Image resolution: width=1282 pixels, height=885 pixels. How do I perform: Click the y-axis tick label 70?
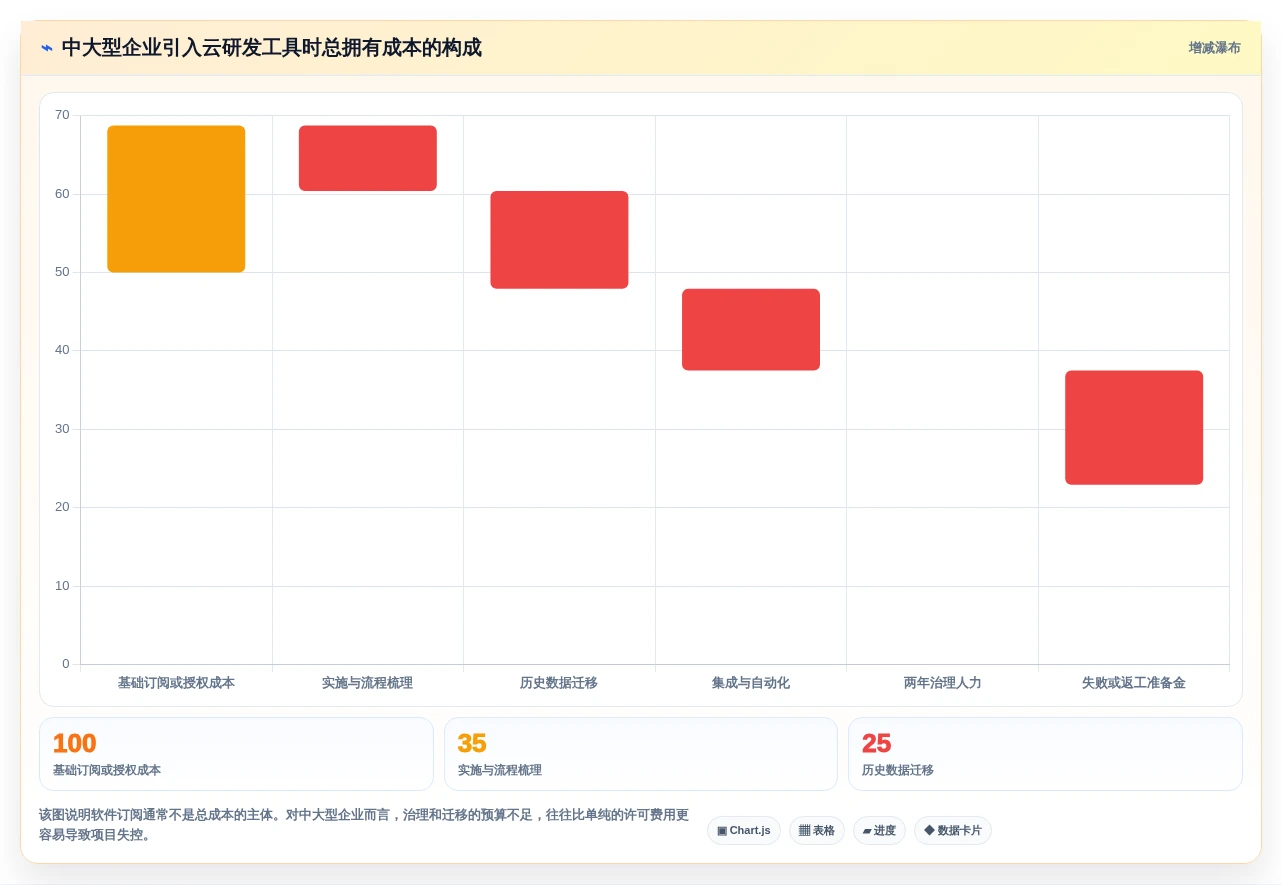tap(62, 115)
